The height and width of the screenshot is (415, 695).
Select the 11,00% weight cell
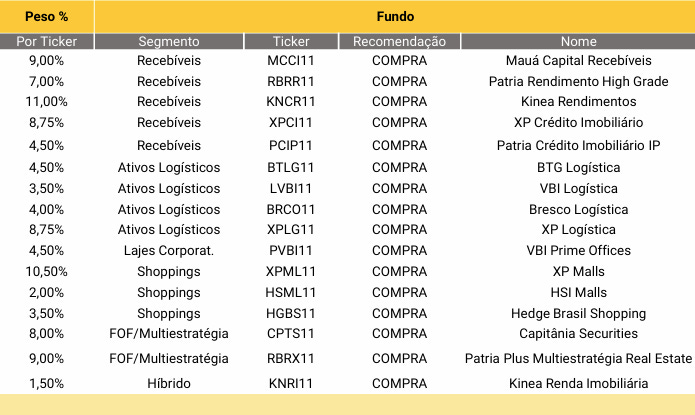(47, 102)
